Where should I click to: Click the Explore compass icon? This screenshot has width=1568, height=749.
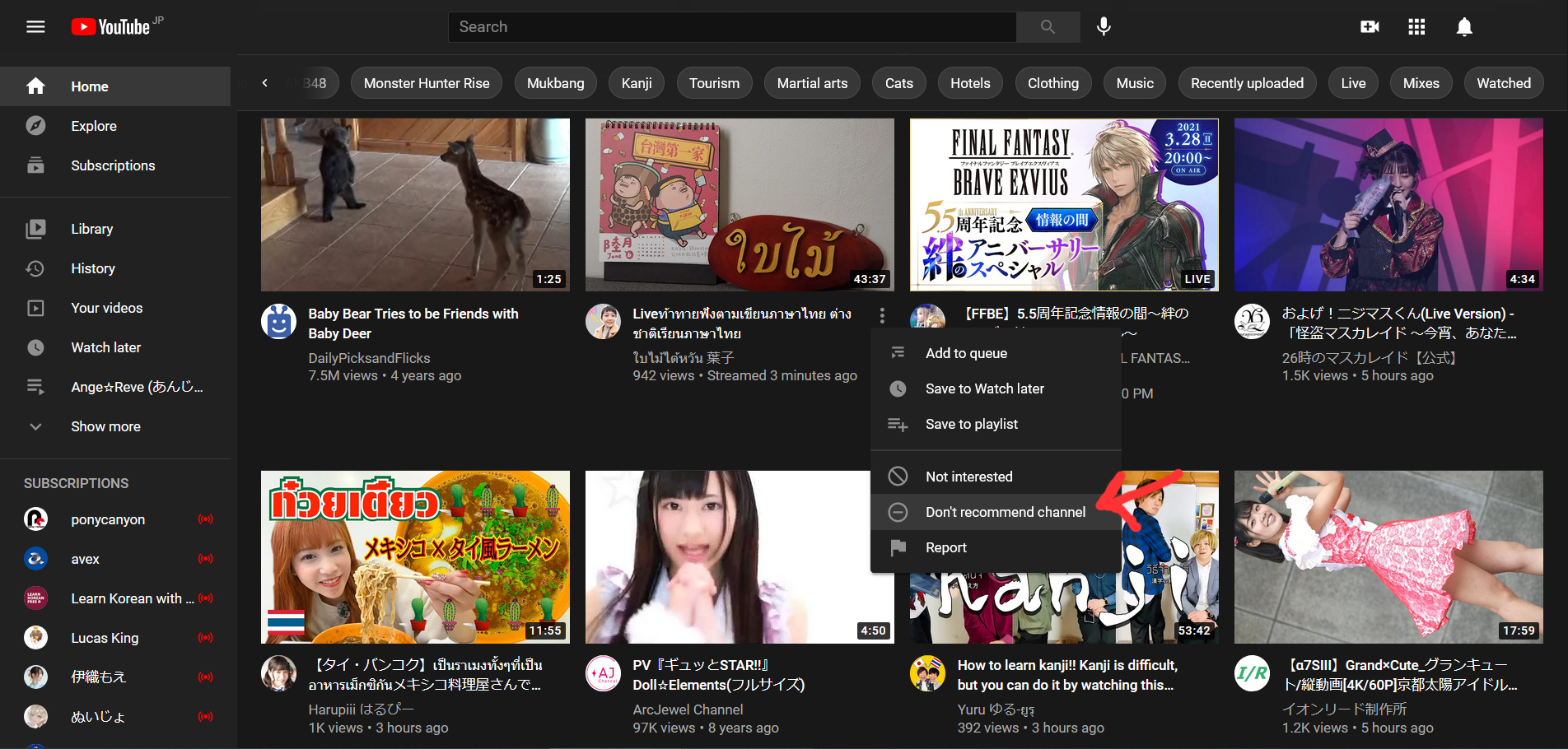click(35, 126)
